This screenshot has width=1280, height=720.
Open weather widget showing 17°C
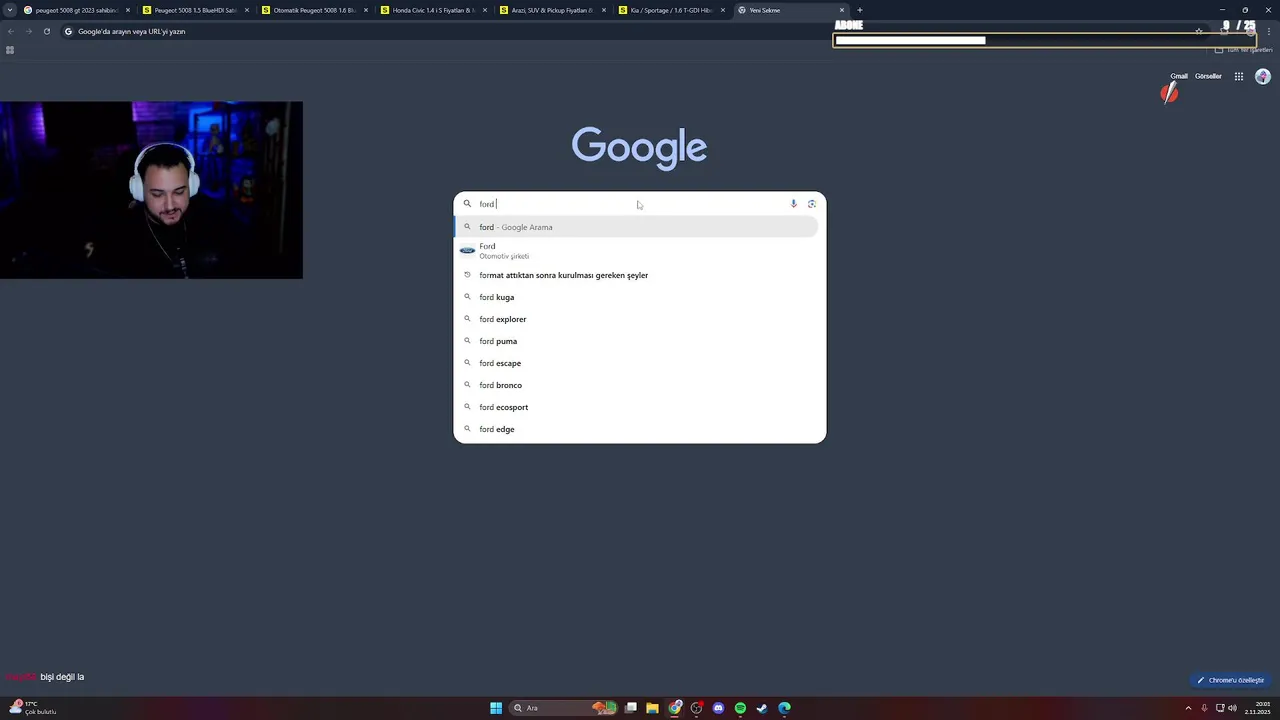click(x=32, y=708)
